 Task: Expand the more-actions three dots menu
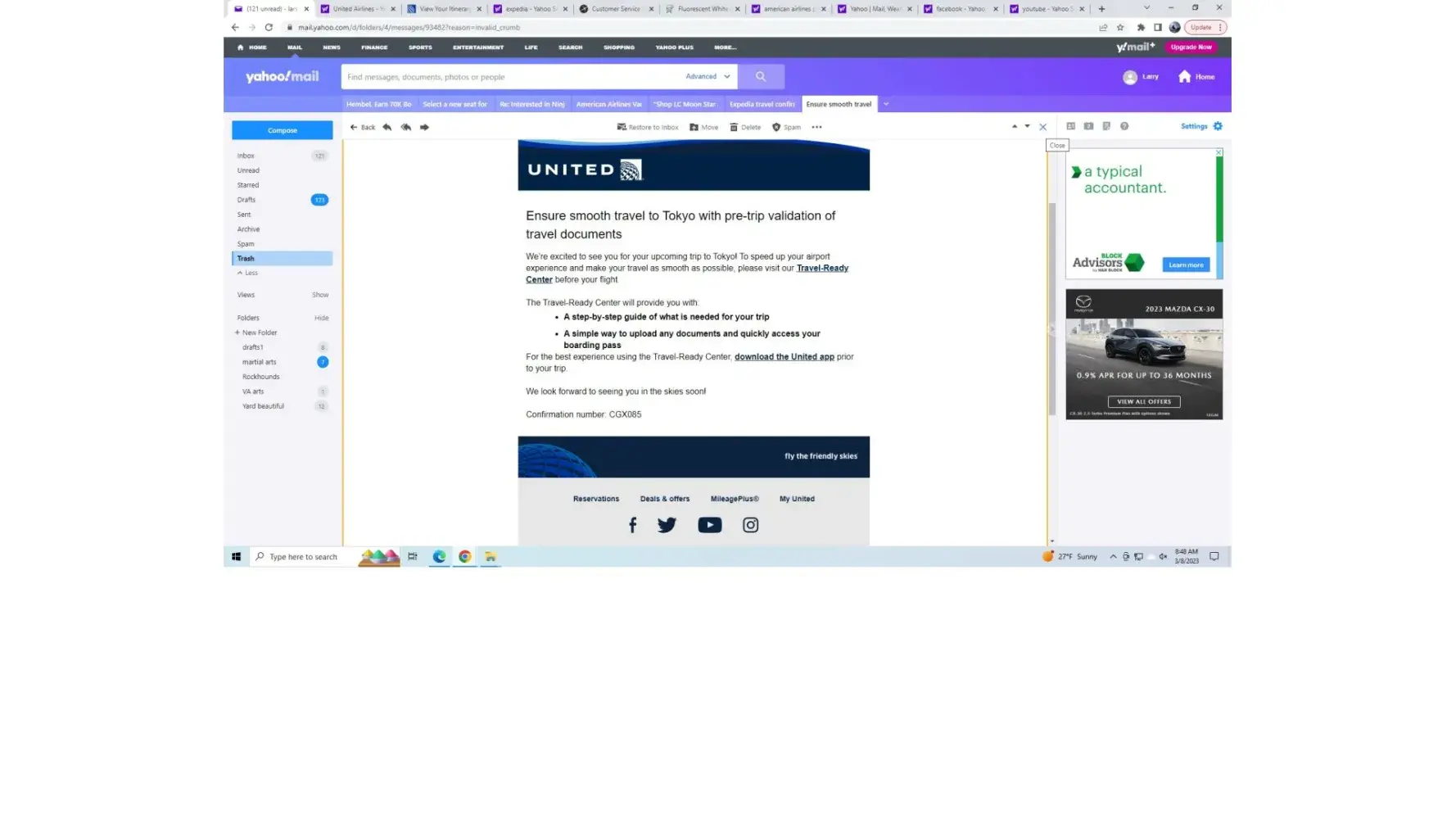click(x=816, y=127)
